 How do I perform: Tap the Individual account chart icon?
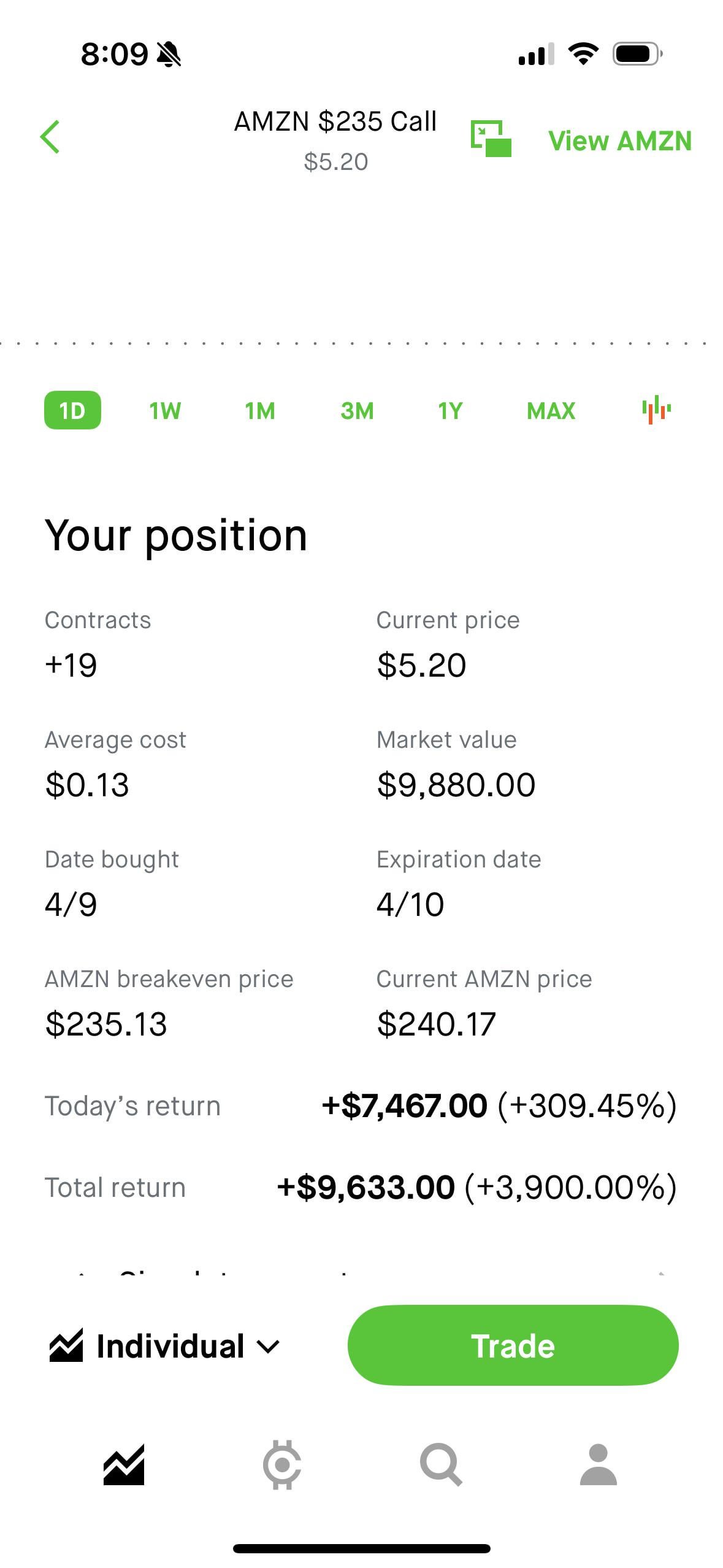click(x=66, y=1346)
